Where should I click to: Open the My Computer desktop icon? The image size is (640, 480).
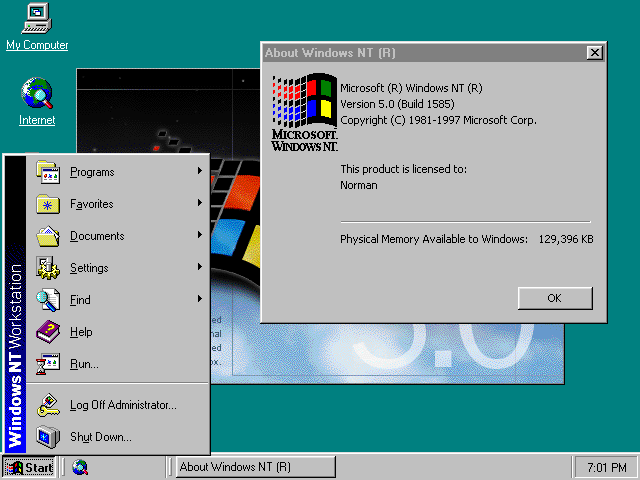[37, 19]
